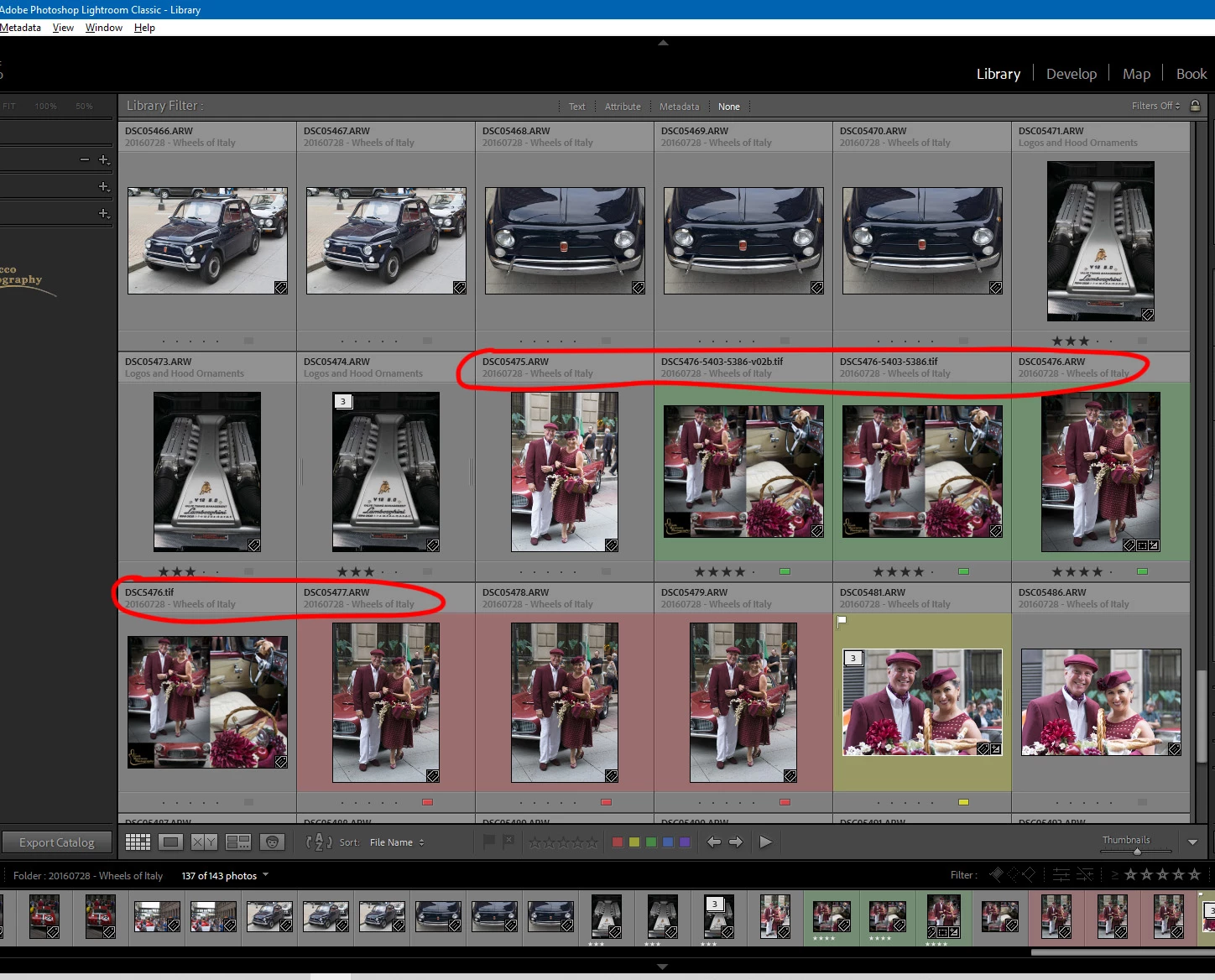
Task: Expand left panel using the middle plus
Action: [104, 186]
